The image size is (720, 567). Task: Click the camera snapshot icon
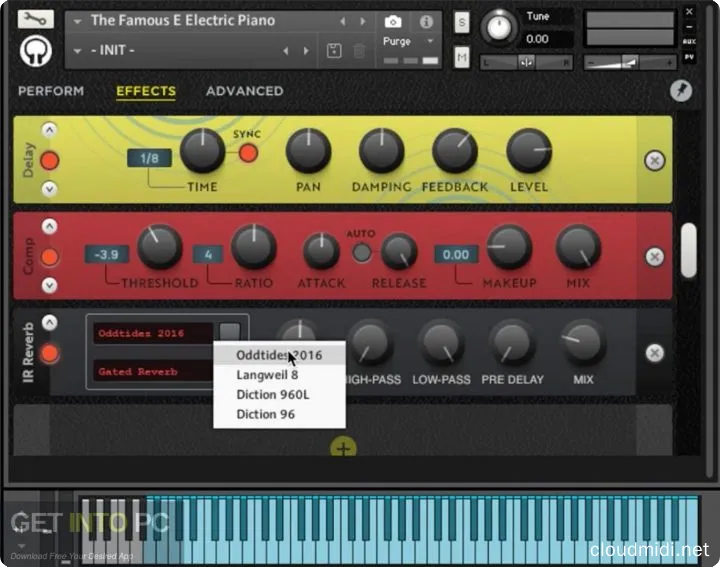pos(393,21)
